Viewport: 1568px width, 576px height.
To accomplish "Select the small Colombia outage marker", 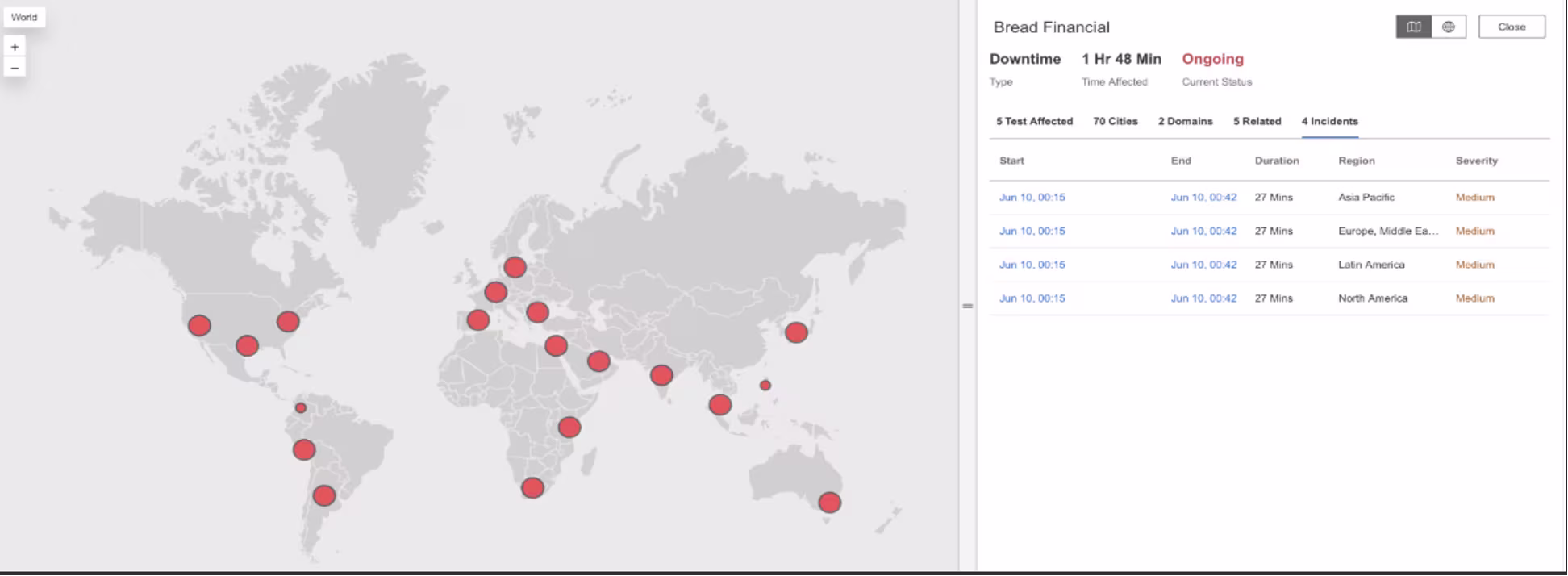I will tap(300, 408).
